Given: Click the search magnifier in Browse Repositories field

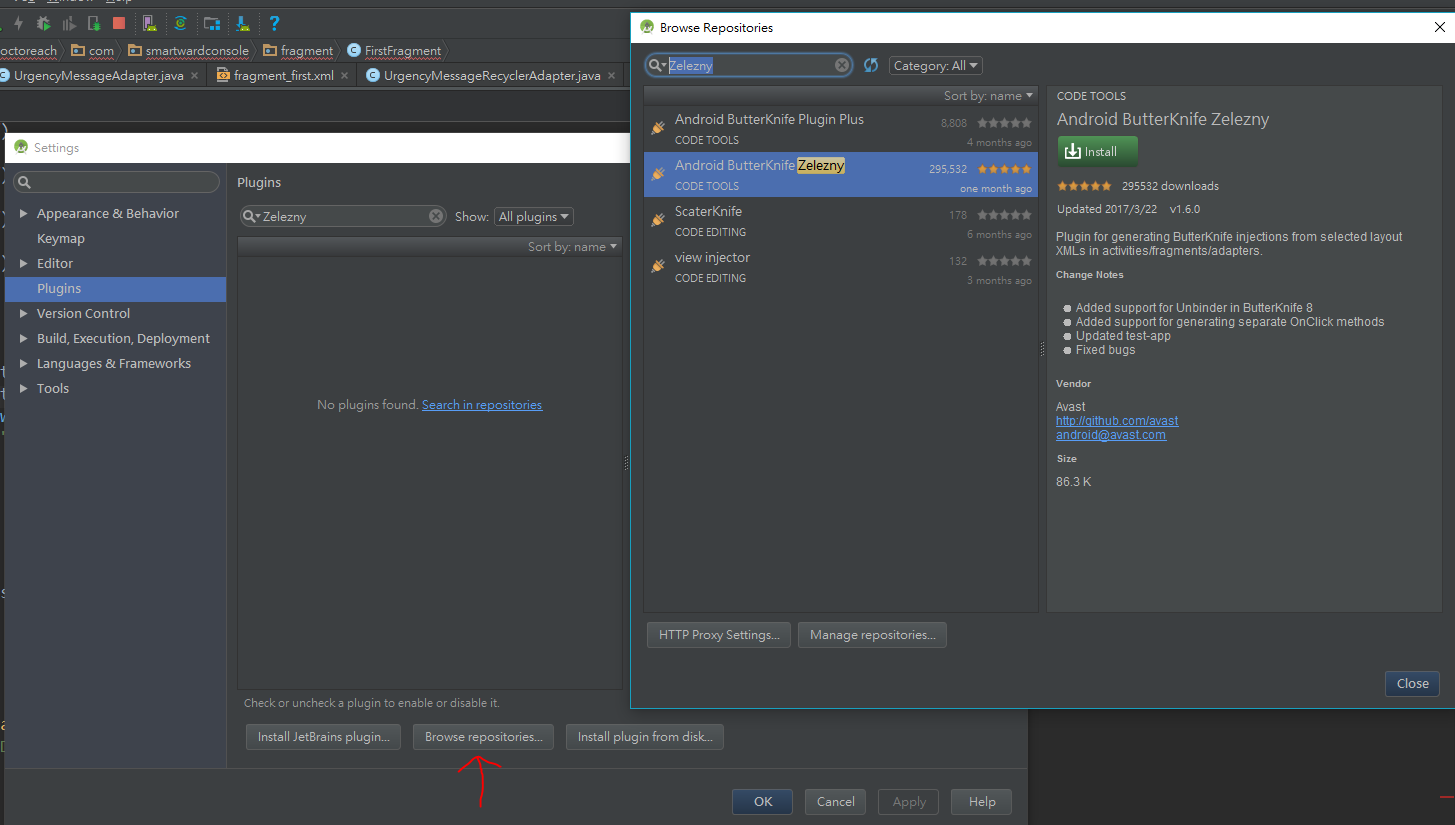Looking at the screenshot, I should point(657,65).
